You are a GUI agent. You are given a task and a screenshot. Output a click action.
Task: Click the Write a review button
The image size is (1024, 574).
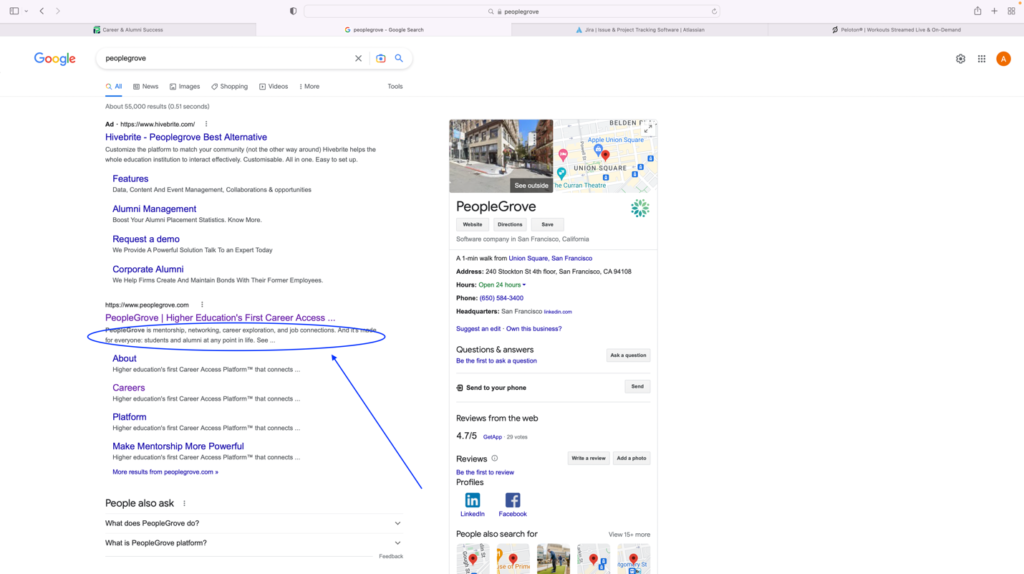tap(588, 458)
